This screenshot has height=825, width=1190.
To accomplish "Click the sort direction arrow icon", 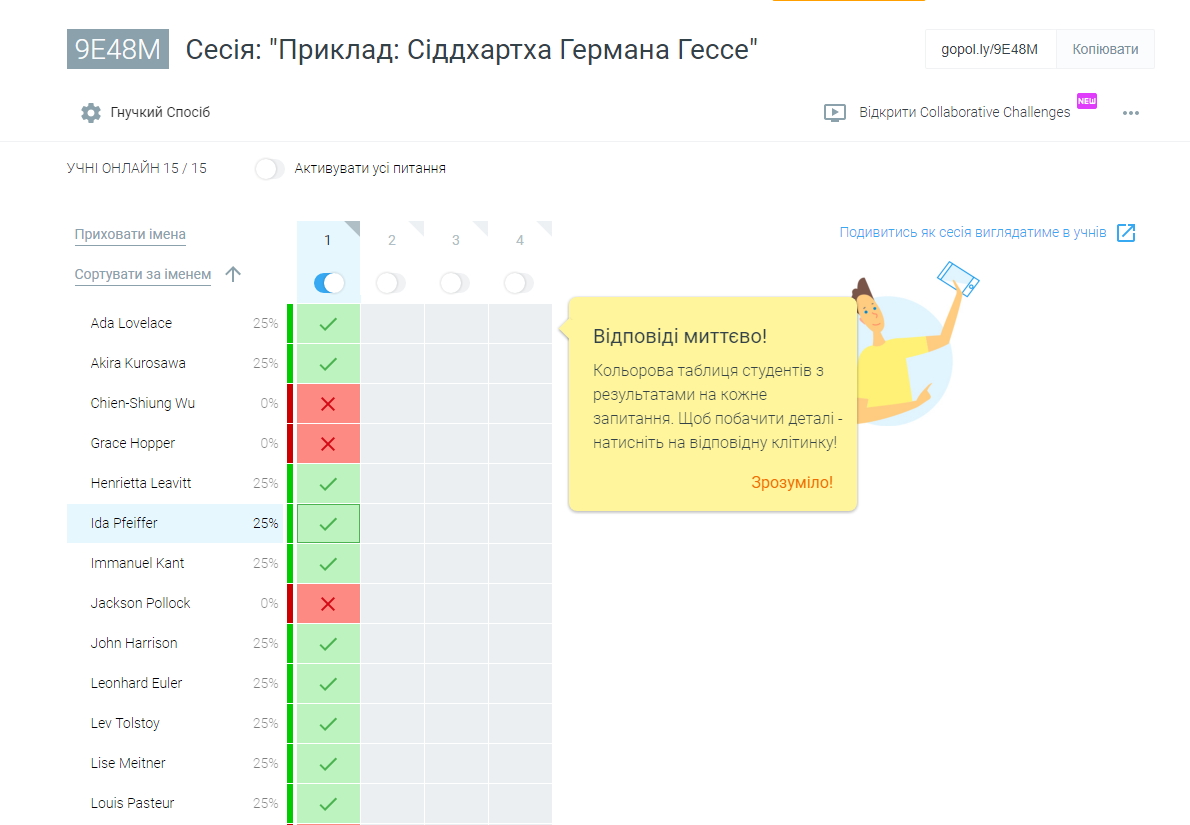I will click(233, 274).
